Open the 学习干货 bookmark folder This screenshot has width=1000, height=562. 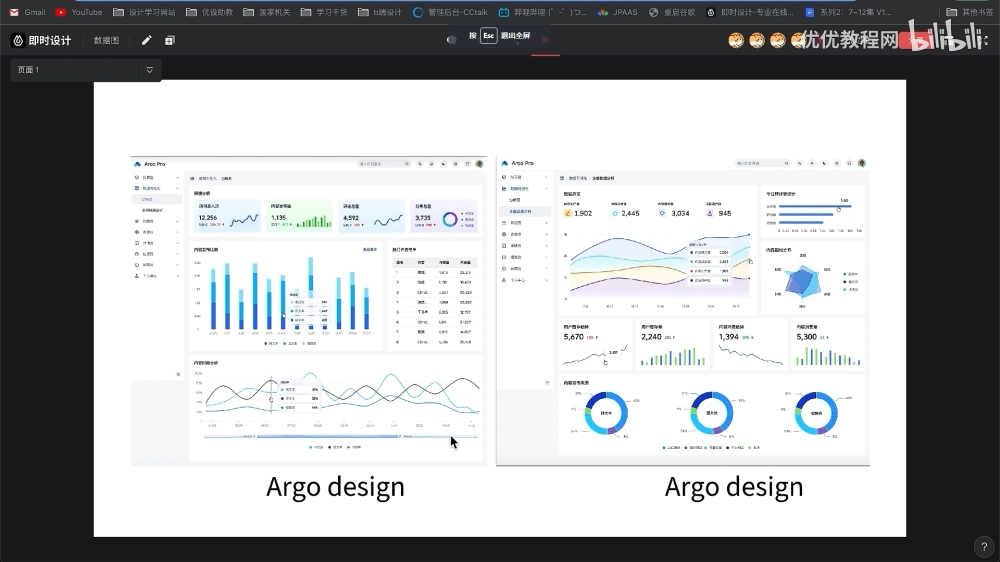pos(324,12)
